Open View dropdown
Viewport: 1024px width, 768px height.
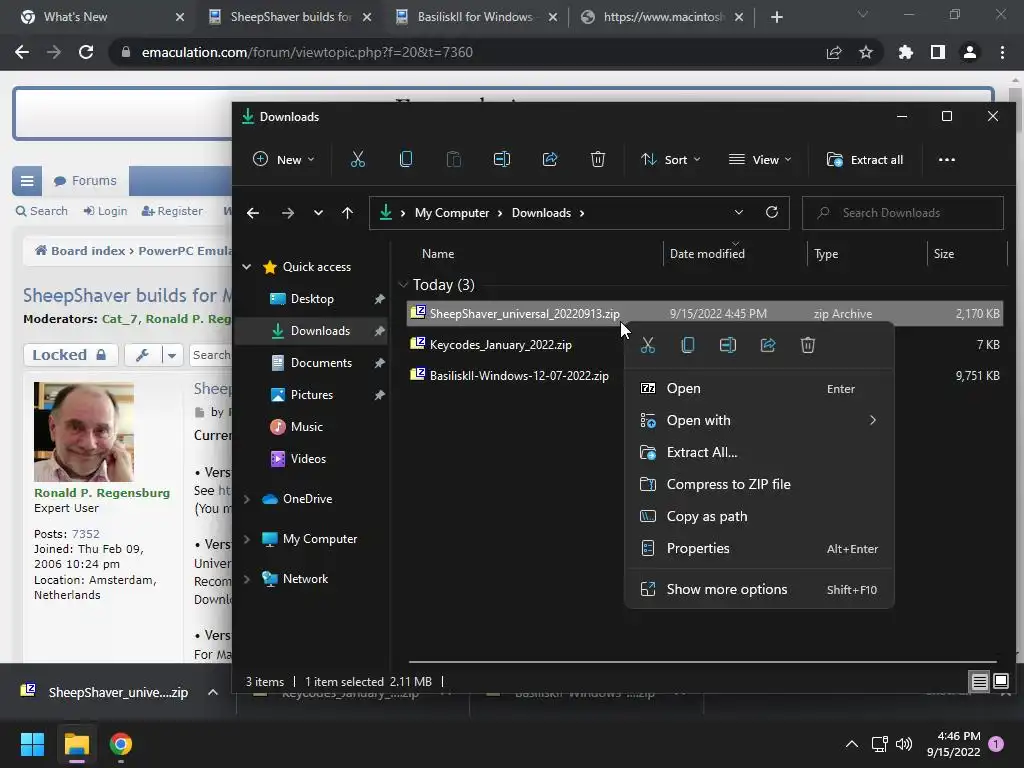click(x=760, y=159)
